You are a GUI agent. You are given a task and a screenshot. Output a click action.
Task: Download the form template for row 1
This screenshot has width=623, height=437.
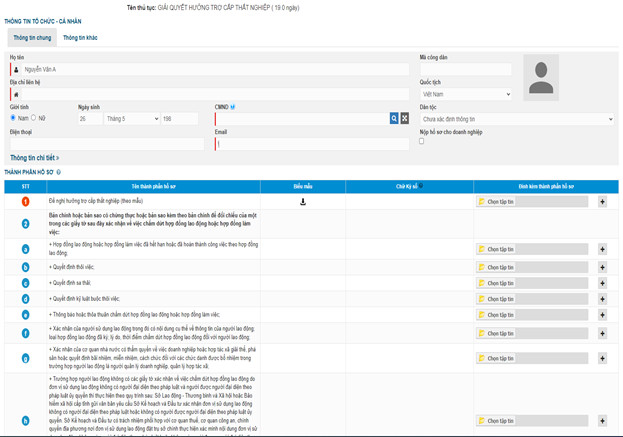303,202
